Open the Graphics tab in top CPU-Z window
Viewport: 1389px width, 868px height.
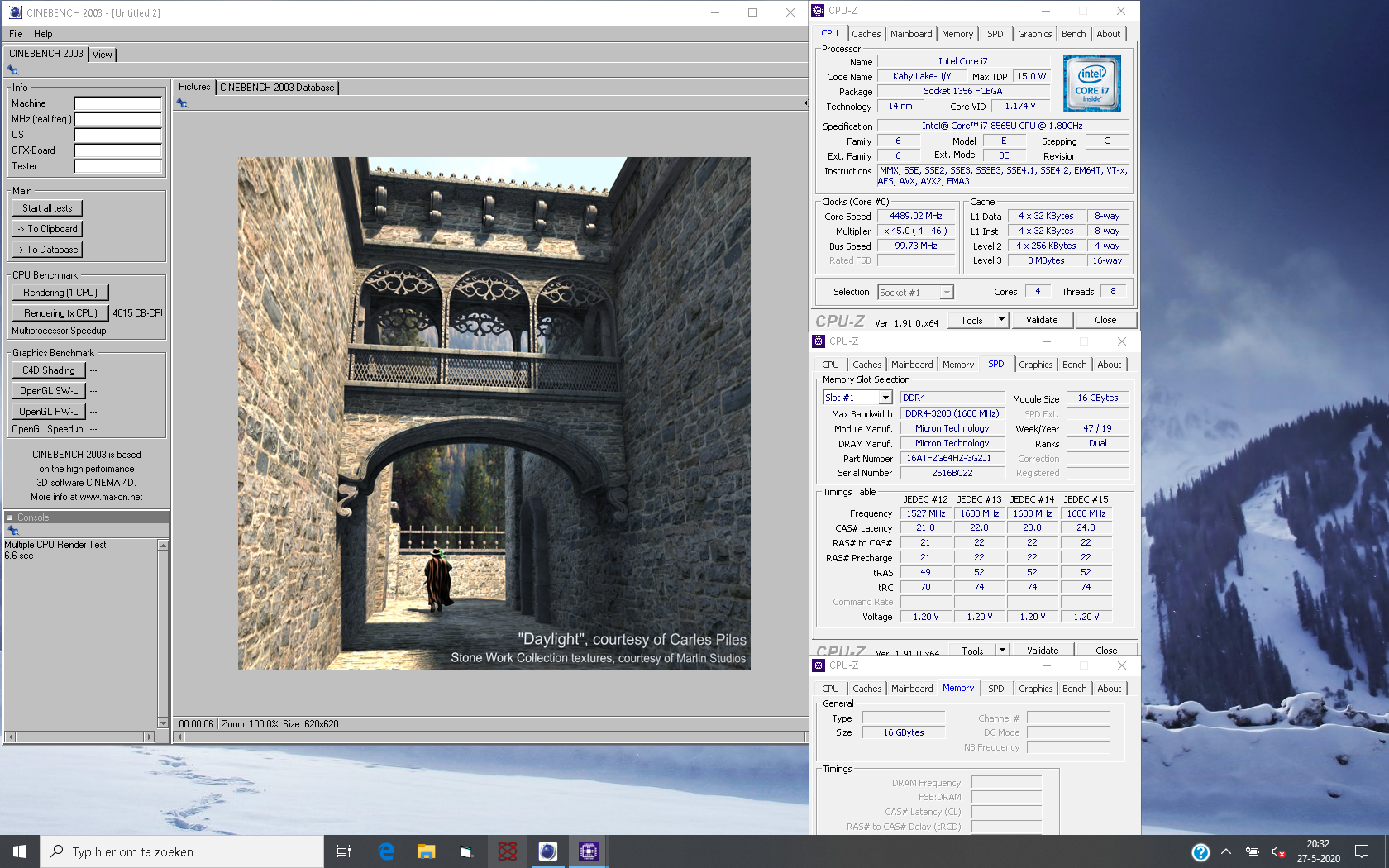click(x=1035, y=34)
